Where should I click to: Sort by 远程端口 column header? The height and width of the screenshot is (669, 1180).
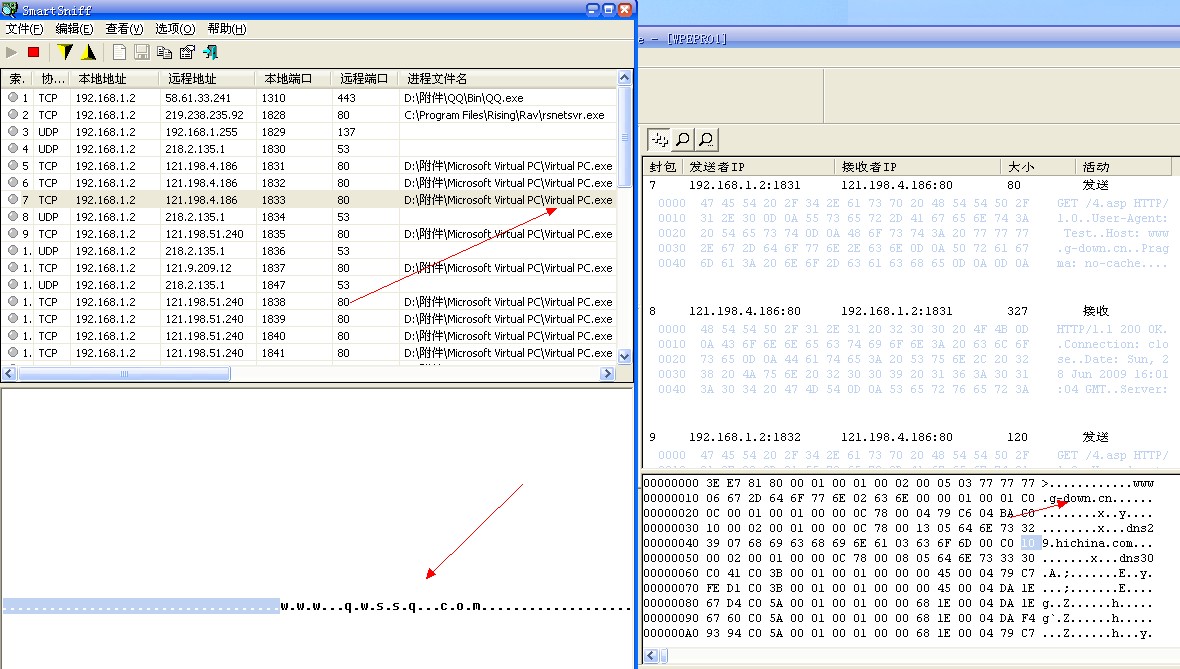(x=364, y=78)
